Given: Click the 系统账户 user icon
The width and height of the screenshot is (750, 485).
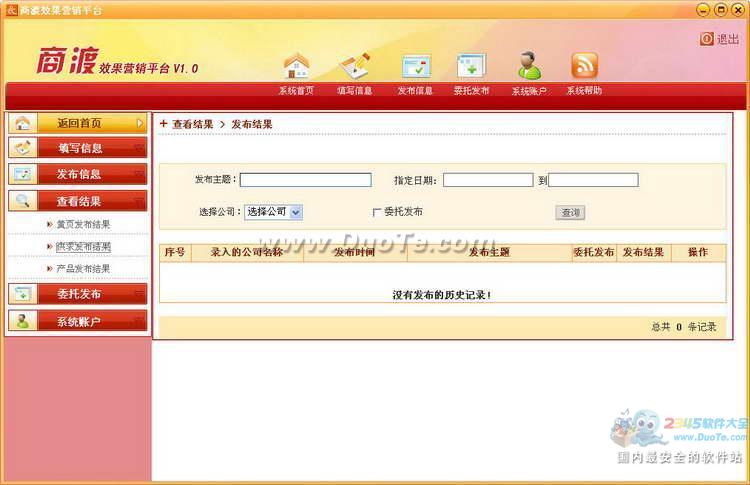Looking at the screenshot, I should 529,66.
